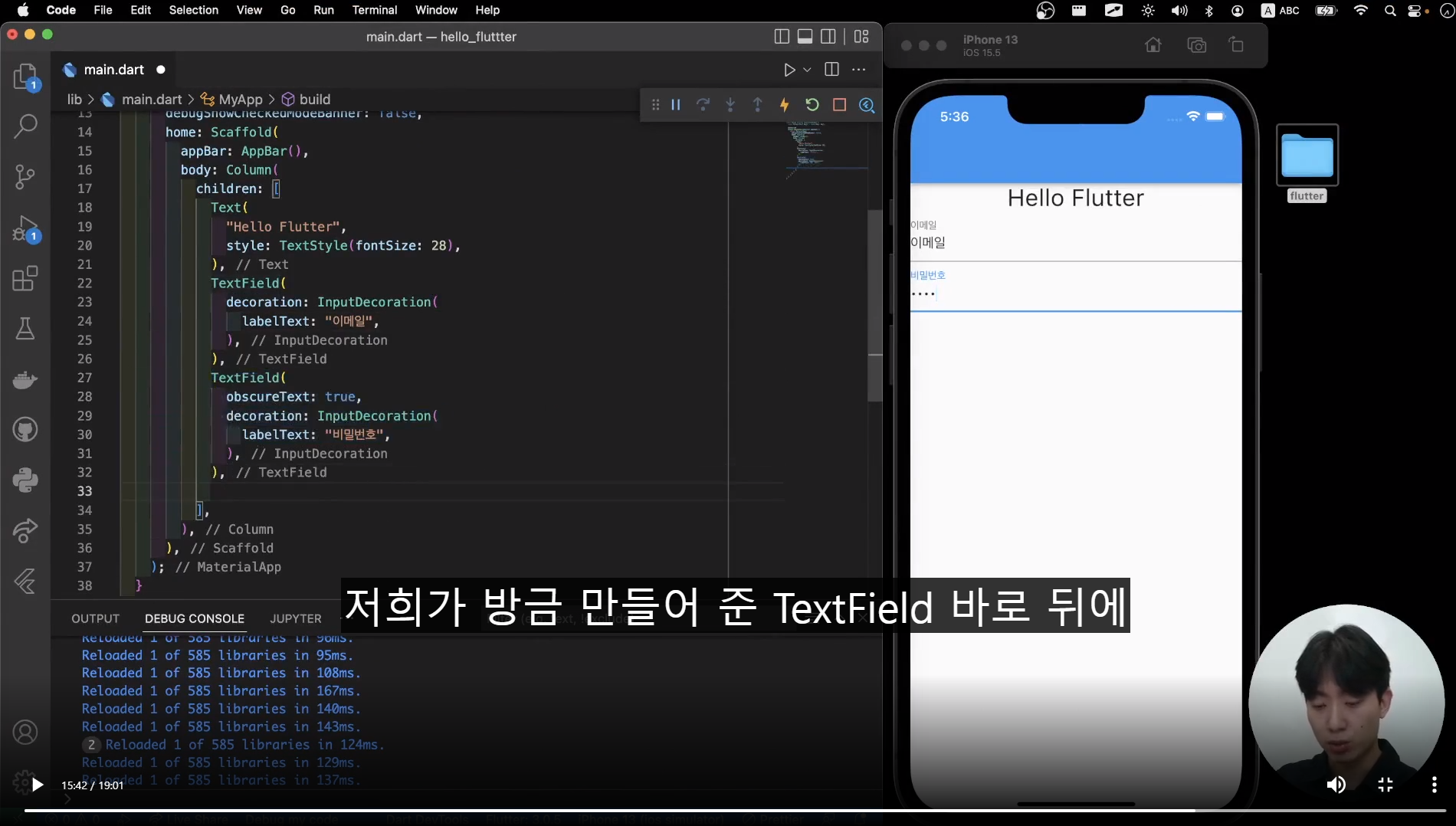Switch to the JUPYTER panel tab
Image resolution: width=1456 pixels, height=826 pixels.
(296, 618)
